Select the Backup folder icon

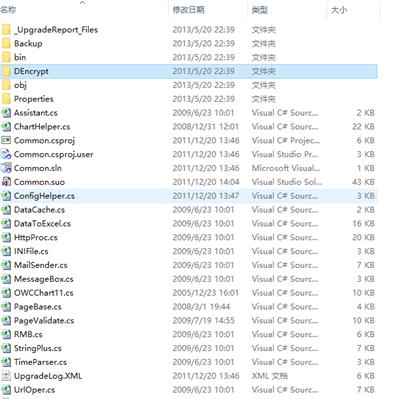tap(6, 43)
